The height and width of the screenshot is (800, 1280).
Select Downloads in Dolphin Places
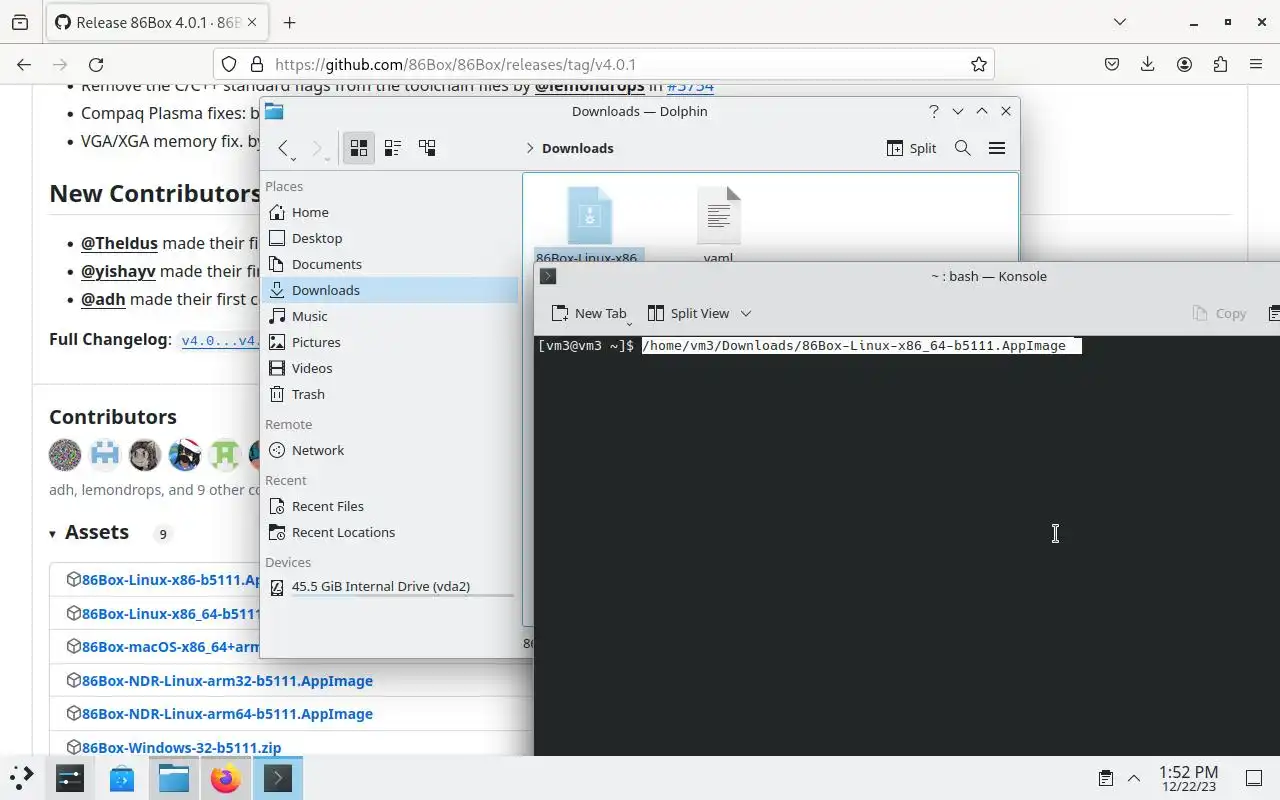click(x=391, y=290)
